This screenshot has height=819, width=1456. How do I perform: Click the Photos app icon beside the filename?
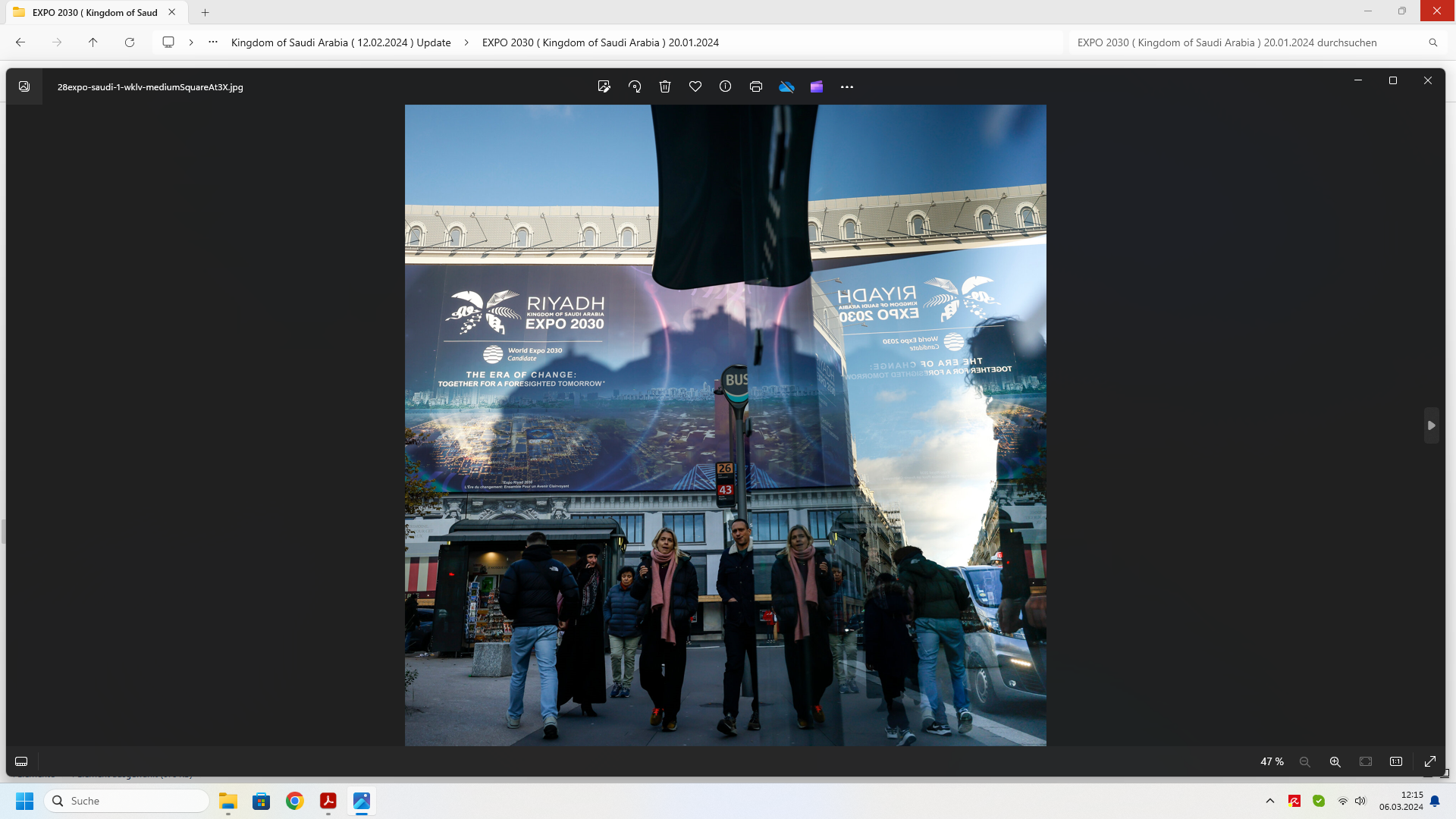[24, 86]
